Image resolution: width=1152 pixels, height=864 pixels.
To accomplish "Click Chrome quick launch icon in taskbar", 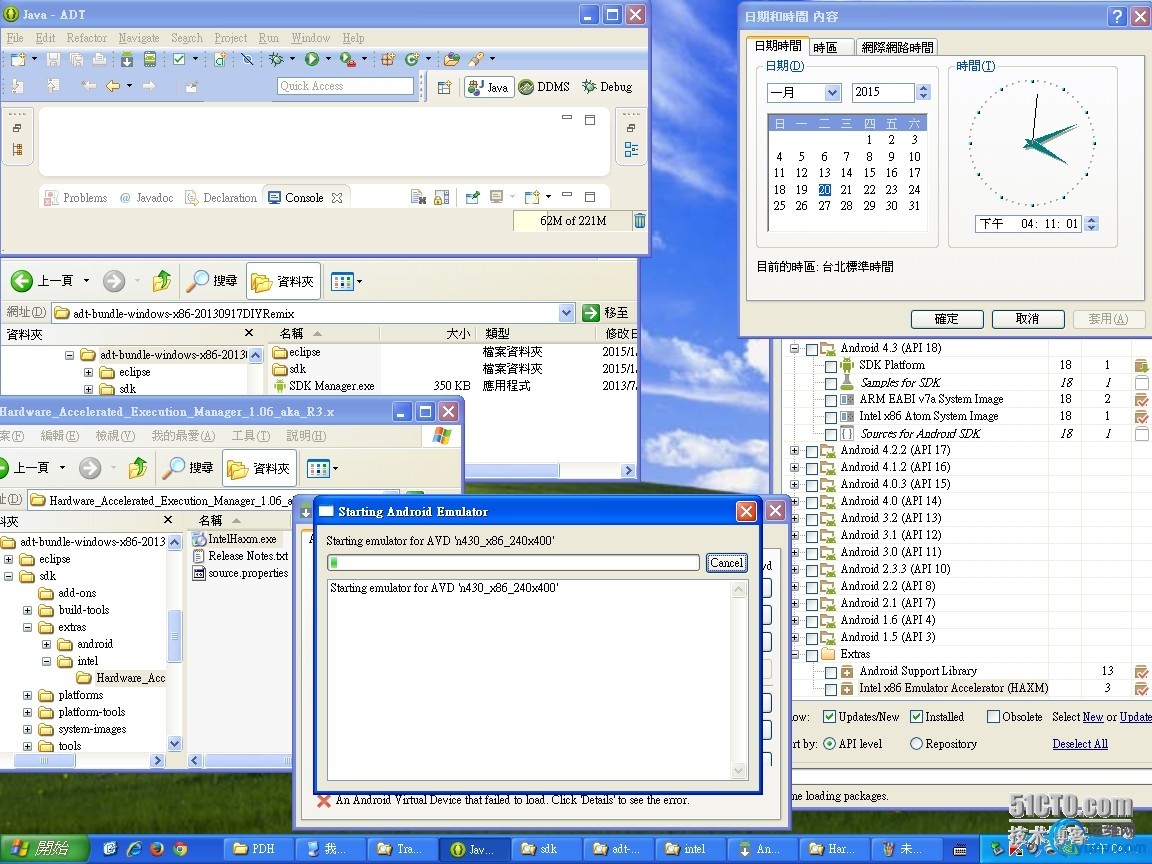I will click(x=180, y=849).
